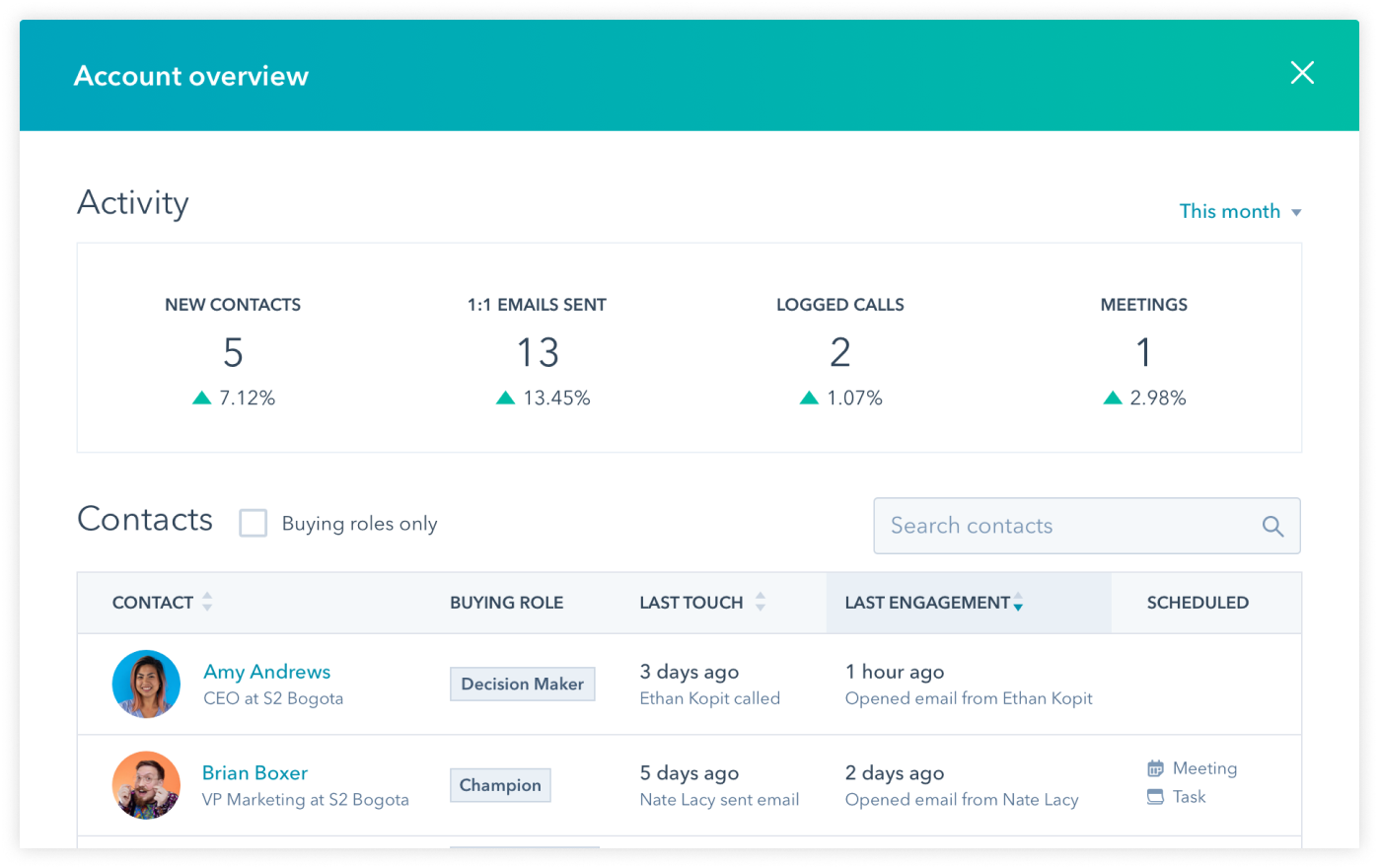Enable the Buying roles only checkbox
This screenshot has height=868, width=1379.
click(x=254, y=523)
